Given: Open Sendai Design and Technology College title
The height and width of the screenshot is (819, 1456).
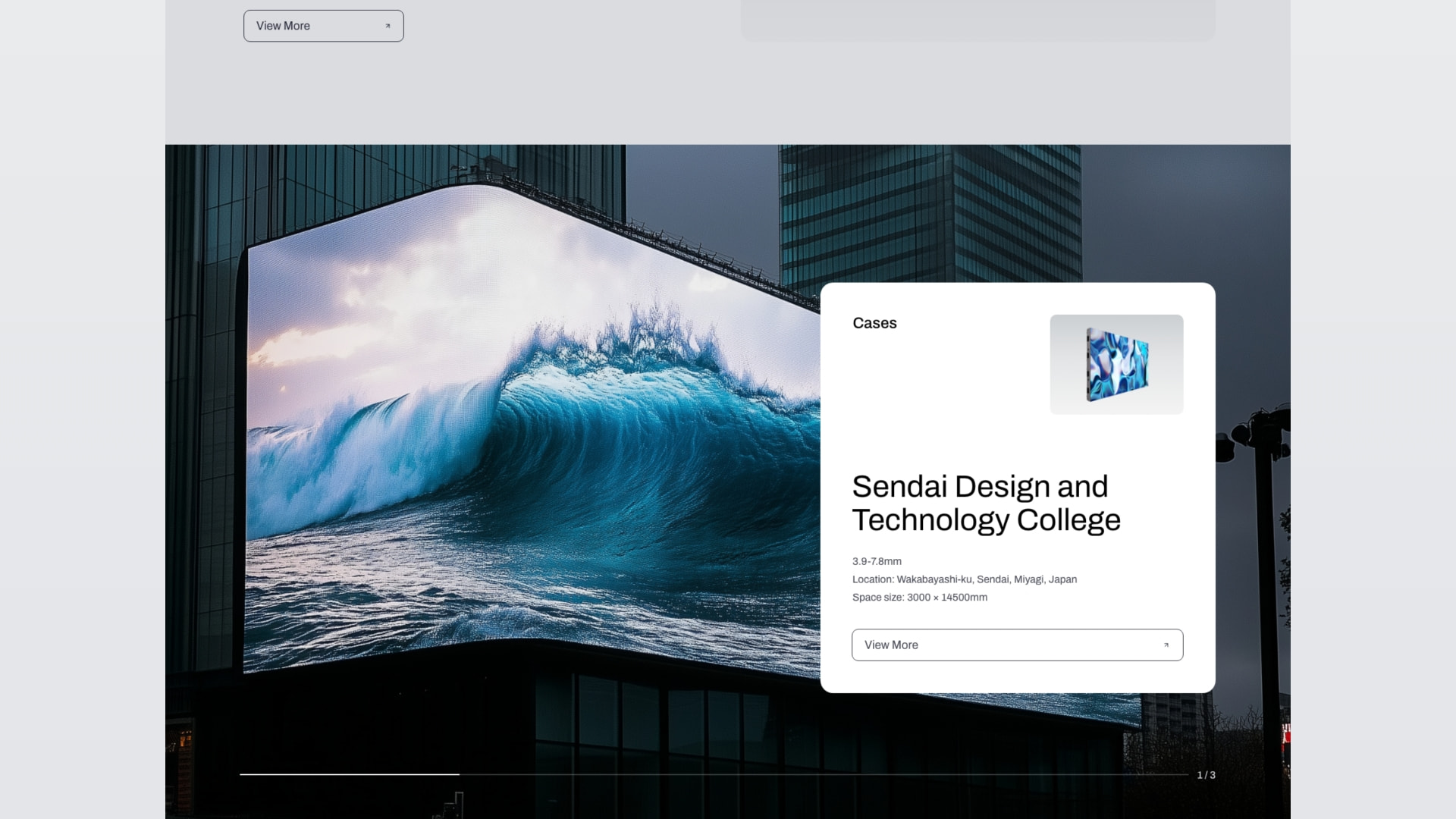Looking at the screenshot, I should [x=980, y=487].
